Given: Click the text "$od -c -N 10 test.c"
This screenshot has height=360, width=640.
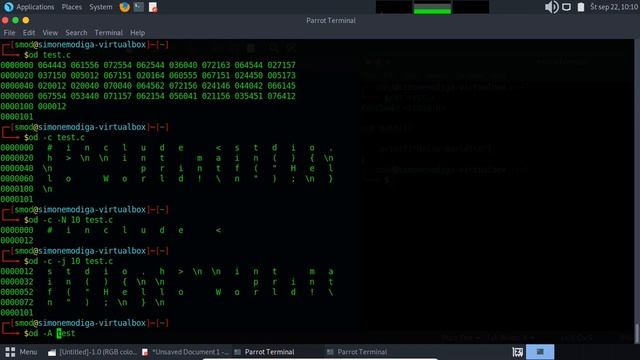Looking at the screenshot, I should pyautogui.click(x=68, y=220).
